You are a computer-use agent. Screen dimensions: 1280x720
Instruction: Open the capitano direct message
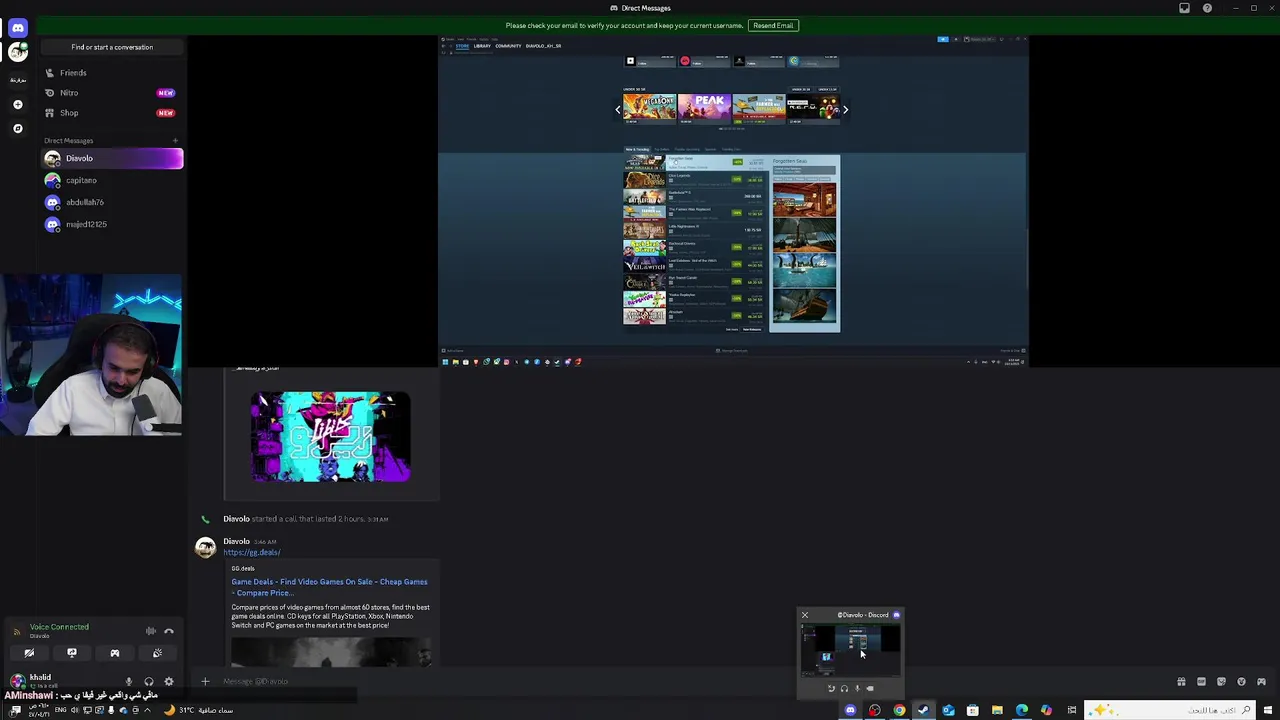point(113,180)
